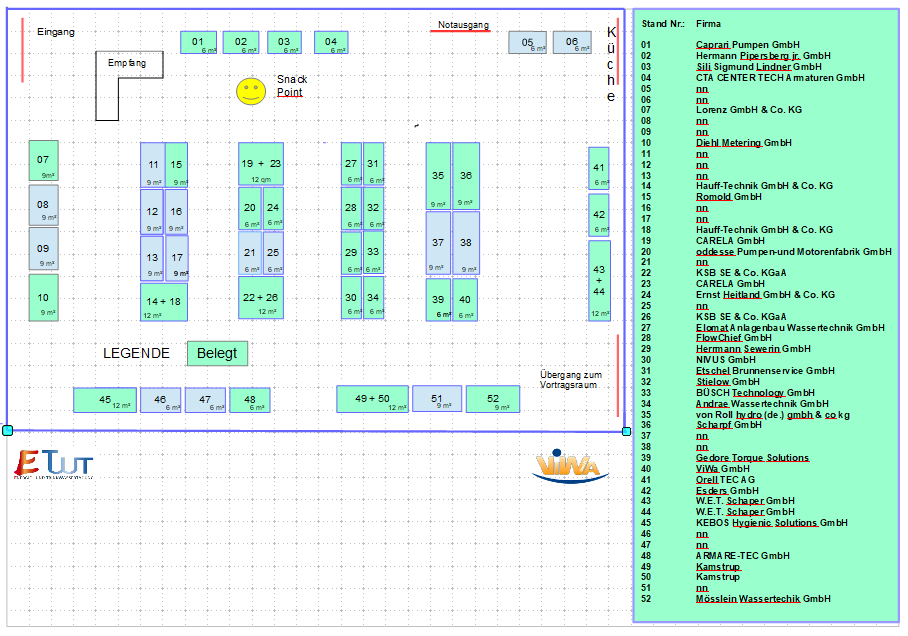The image size is (908, 636).
Task: Select stand 34 box
Action: tap(374, 298)
